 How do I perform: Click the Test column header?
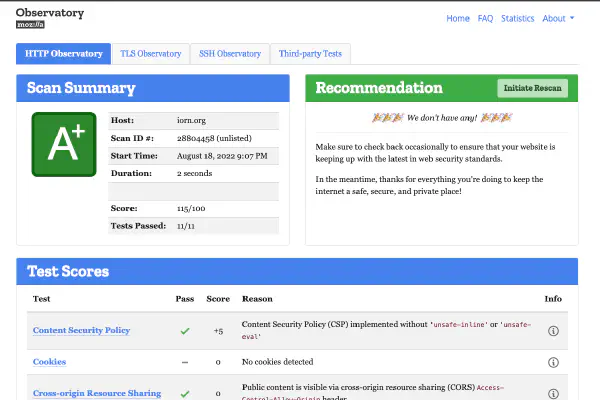point(41,299)
